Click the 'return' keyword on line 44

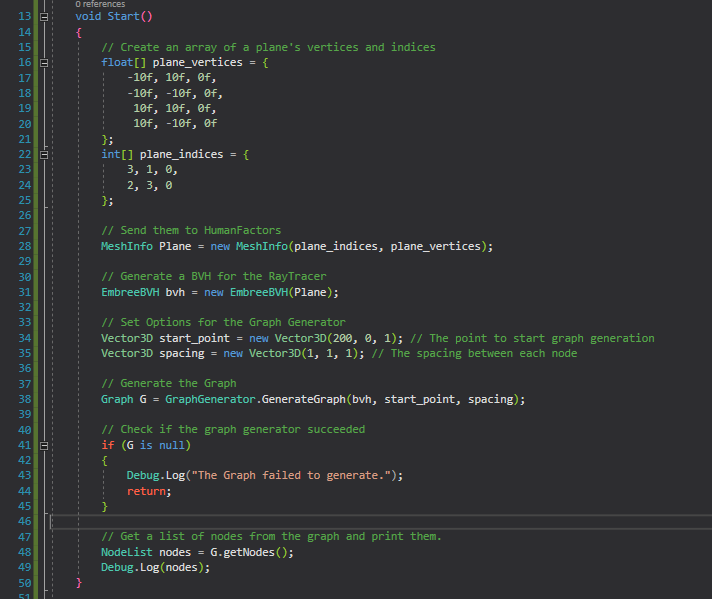(x=146, y=491)
